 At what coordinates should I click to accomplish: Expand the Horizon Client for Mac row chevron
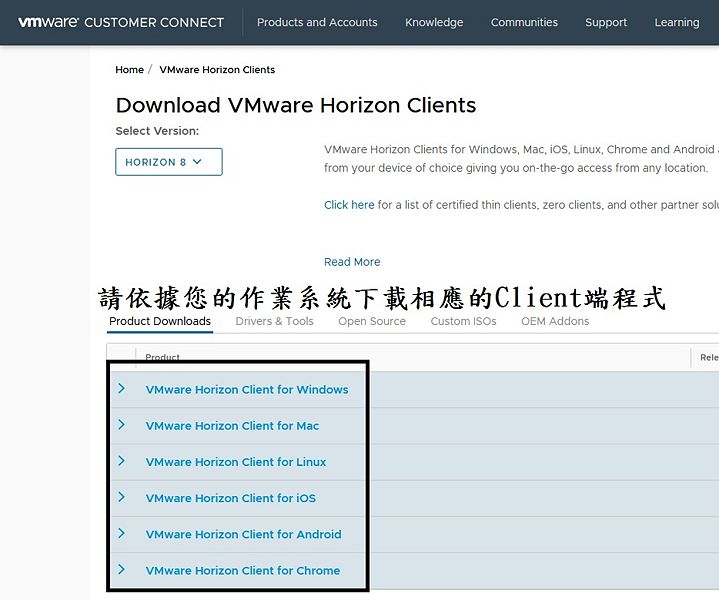click(x=122, y=425)
